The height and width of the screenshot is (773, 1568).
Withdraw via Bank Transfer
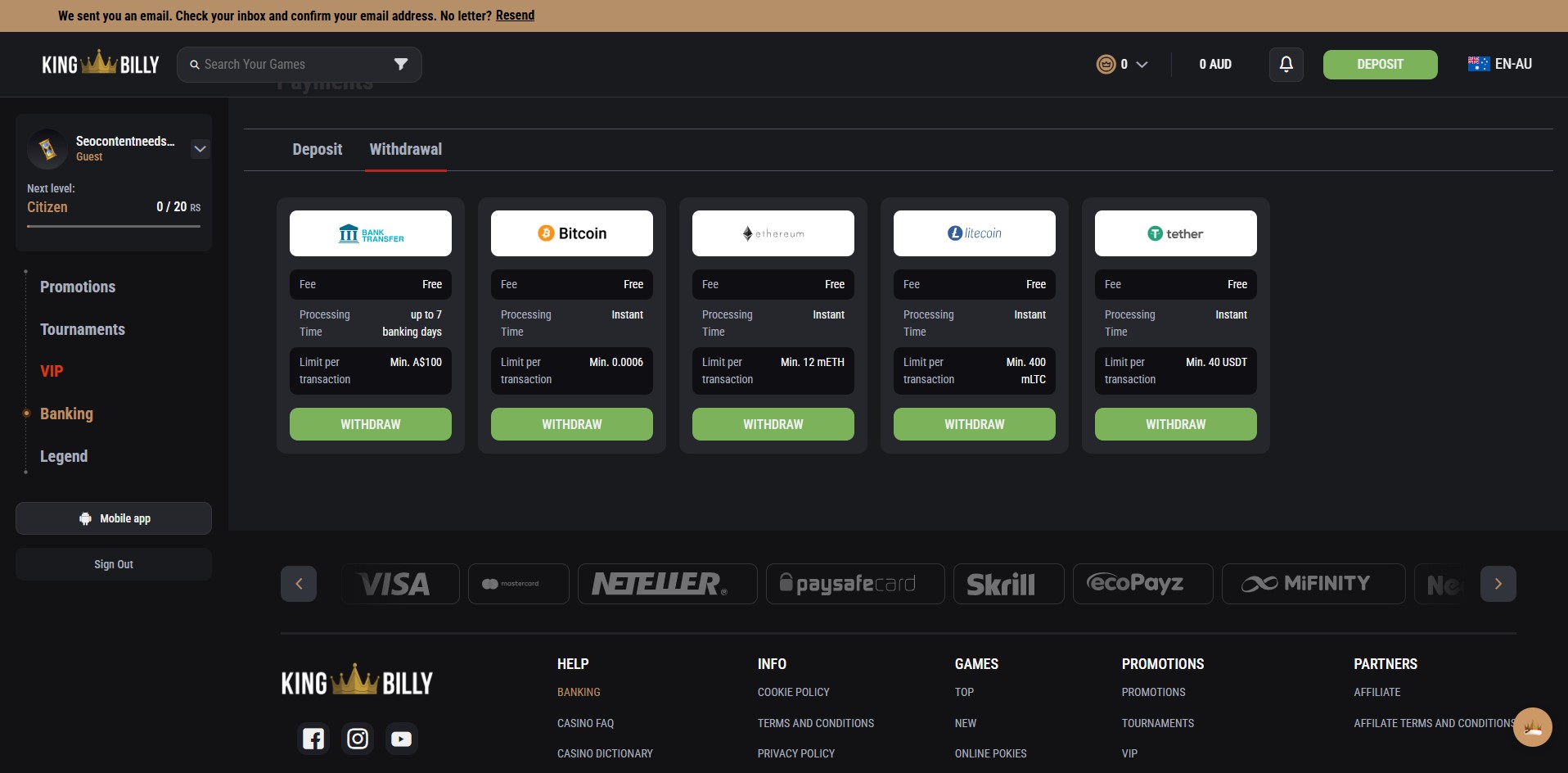click(371, 424)
